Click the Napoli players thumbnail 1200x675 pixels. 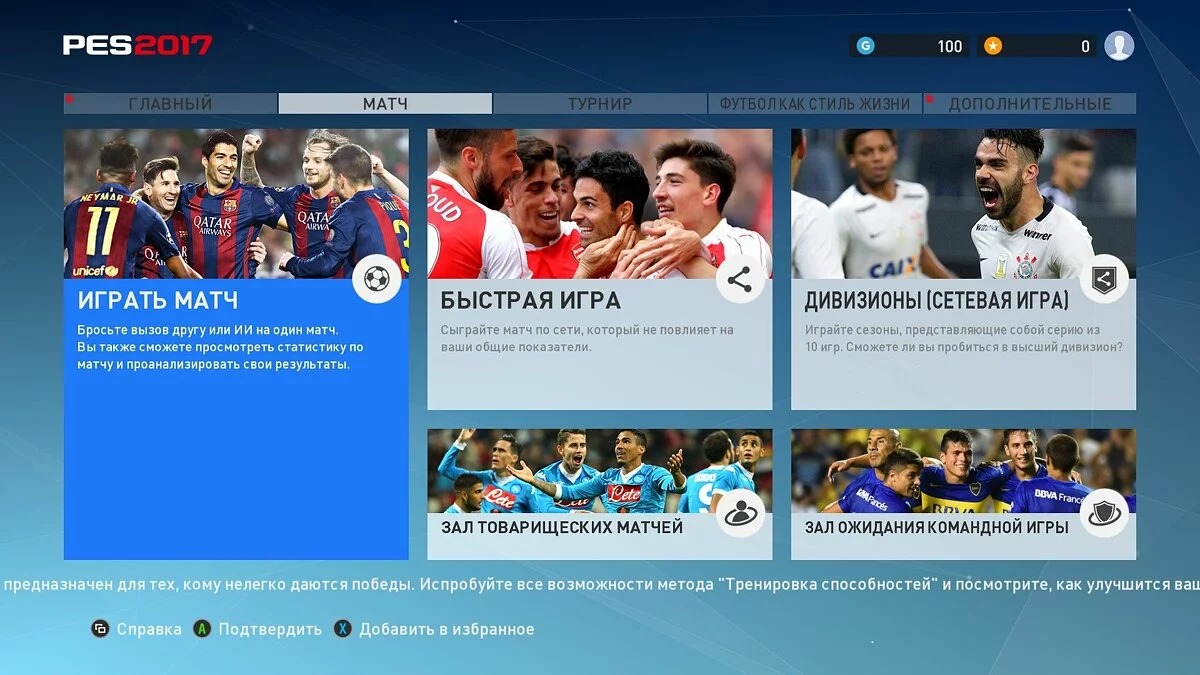[600, 471]
